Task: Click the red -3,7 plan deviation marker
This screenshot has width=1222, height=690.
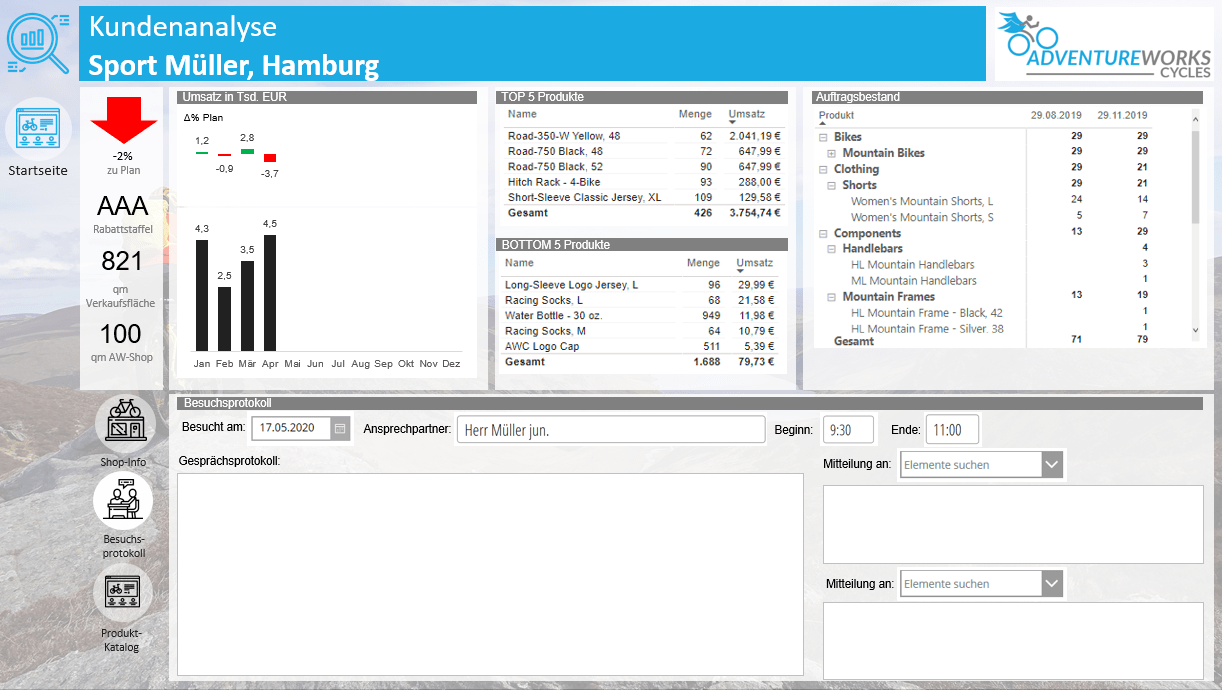Action: coord(270,158)
